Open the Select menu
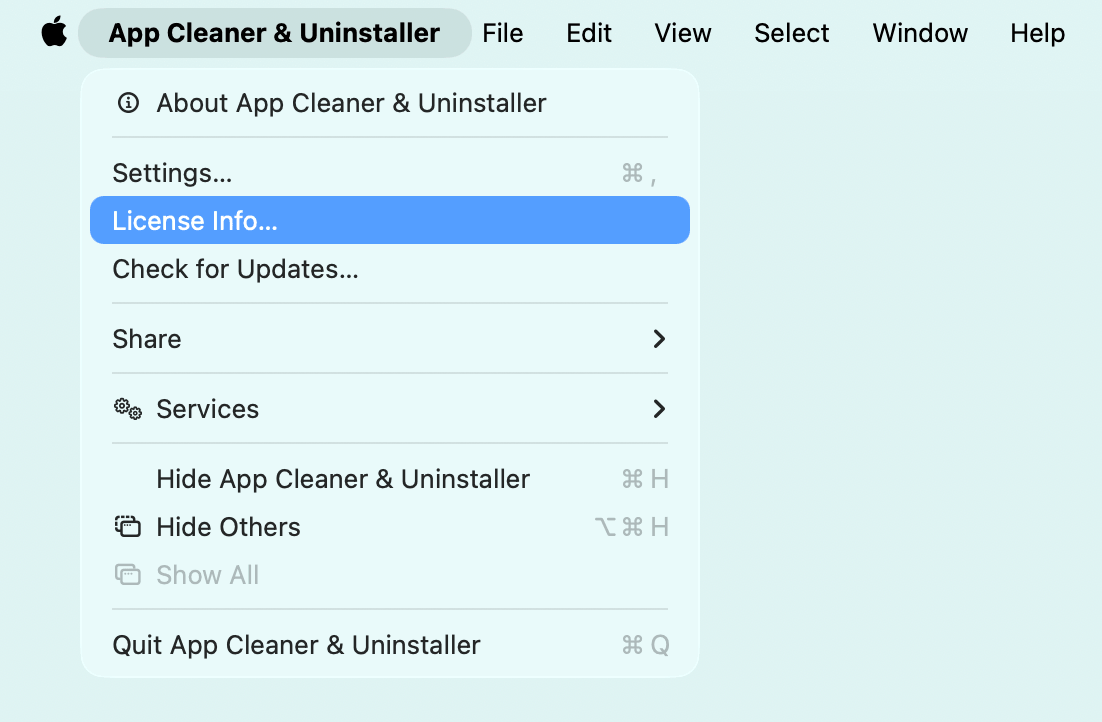This screenshot has height=722, width=1102. [x=791, y=32]
